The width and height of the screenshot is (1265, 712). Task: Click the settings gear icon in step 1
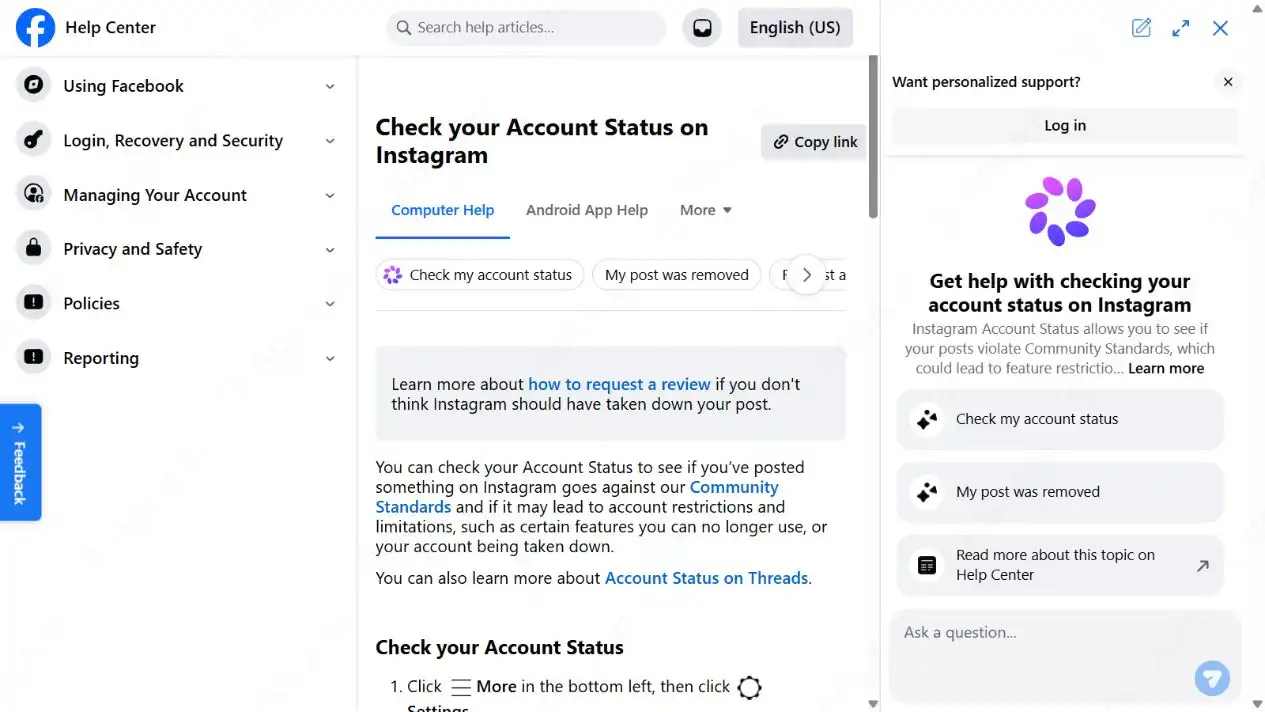(749, 687)
